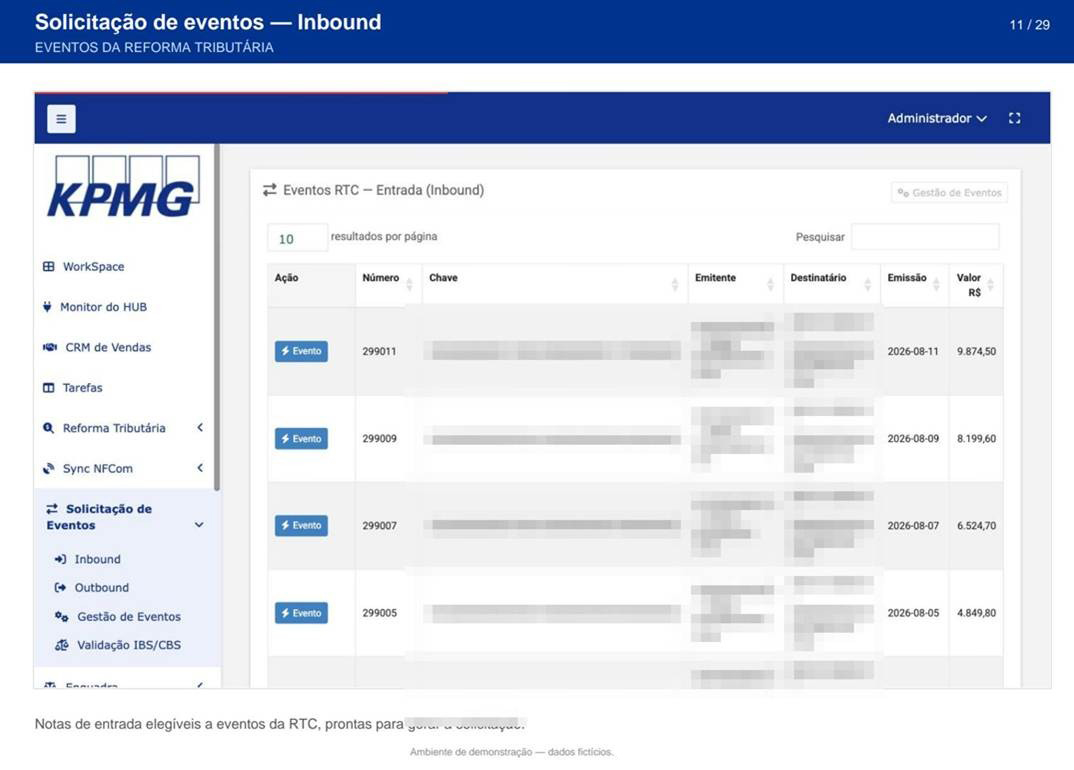Select the Inbound submenu item

(88, 559)
